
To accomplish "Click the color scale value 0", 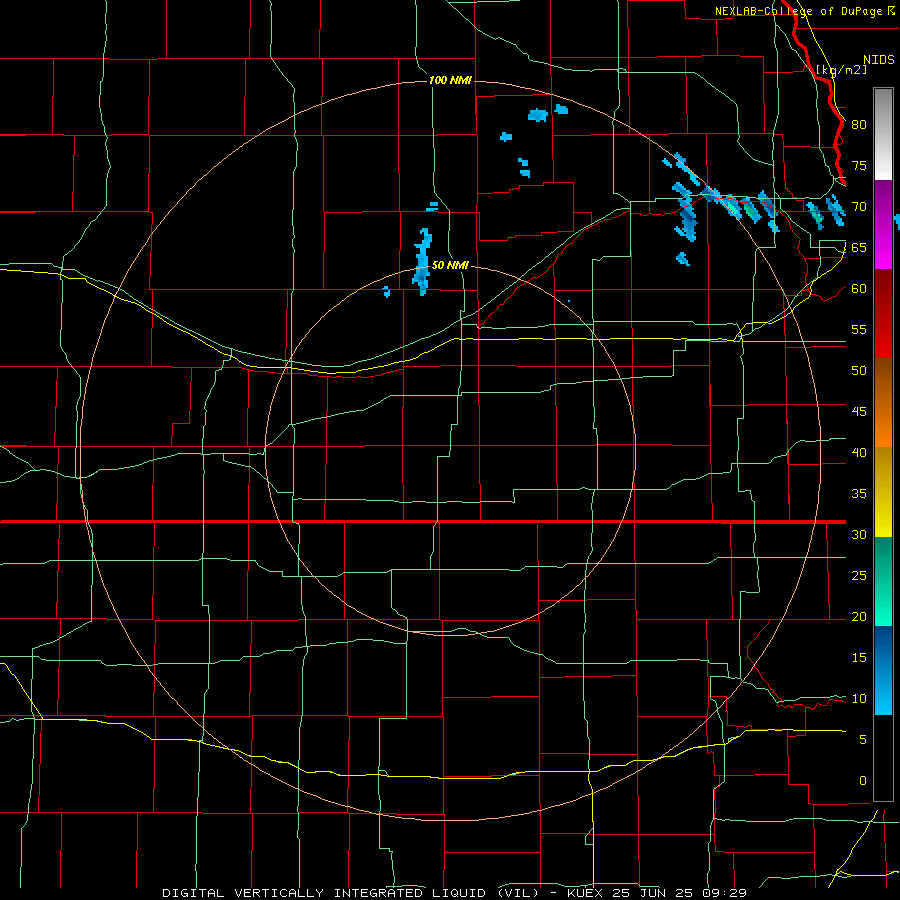I will (x=863, y=781).
